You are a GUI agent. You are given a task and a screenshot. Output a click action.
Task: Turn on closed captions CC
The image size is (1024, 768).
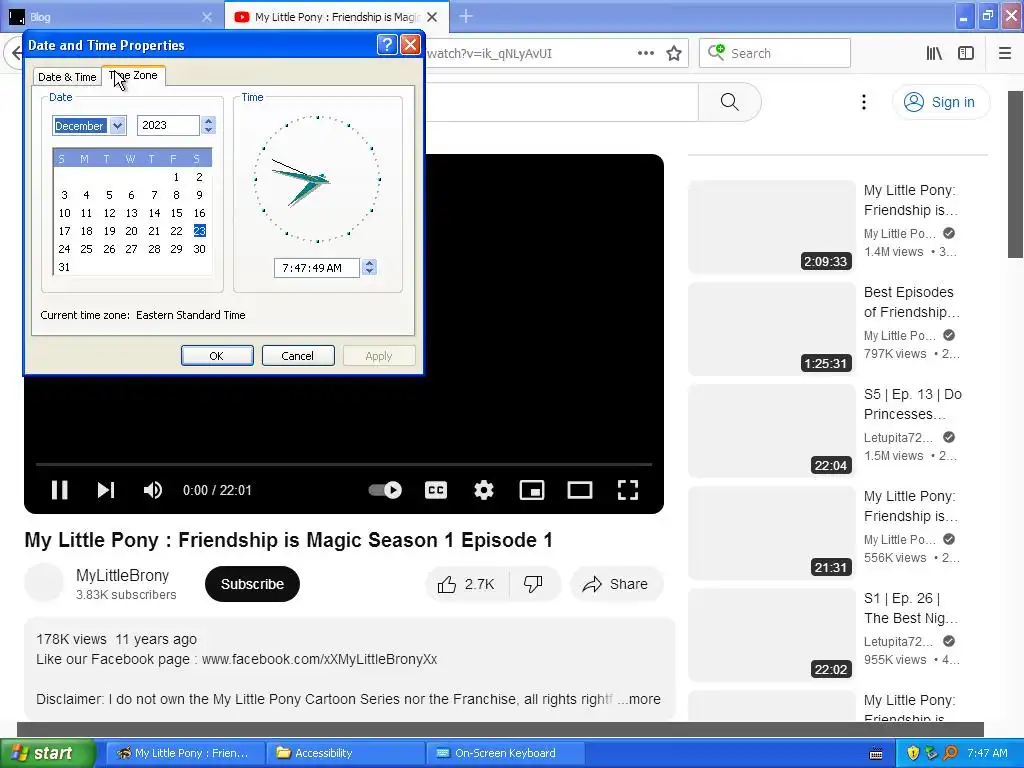pyautogui.click(x=436, y=490)
